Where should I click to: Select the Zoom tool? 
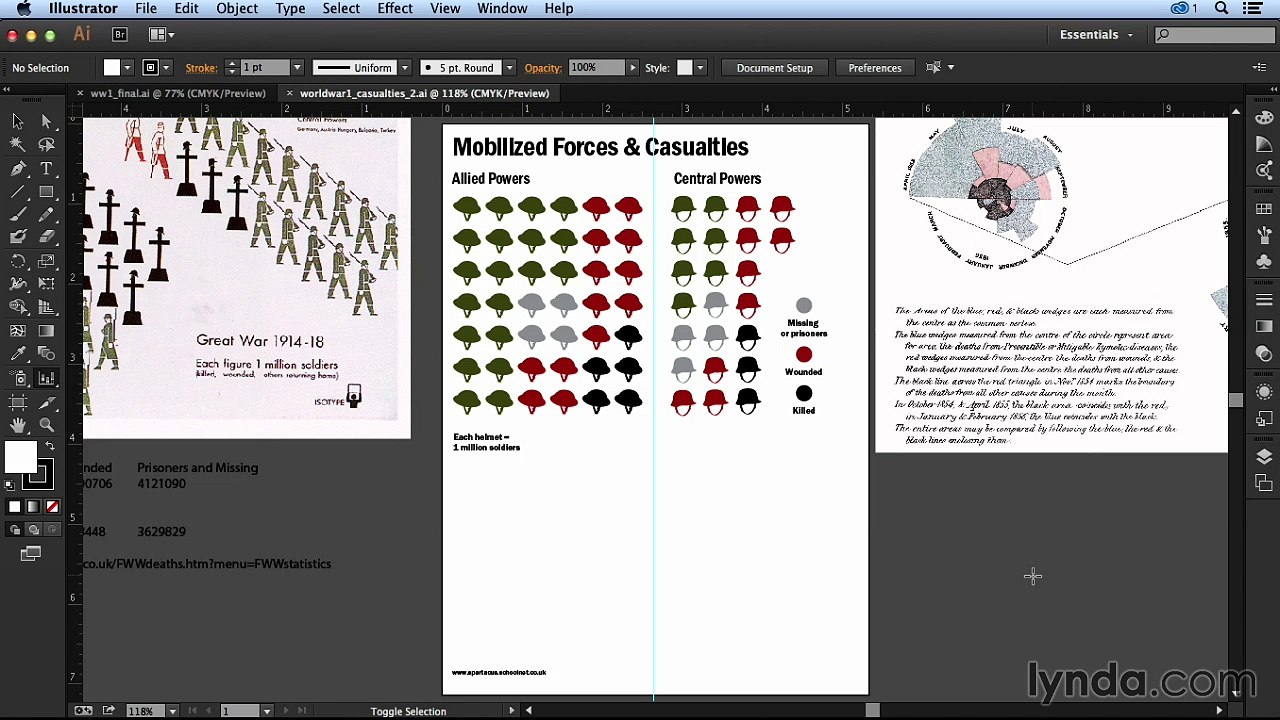click(46, 426)
